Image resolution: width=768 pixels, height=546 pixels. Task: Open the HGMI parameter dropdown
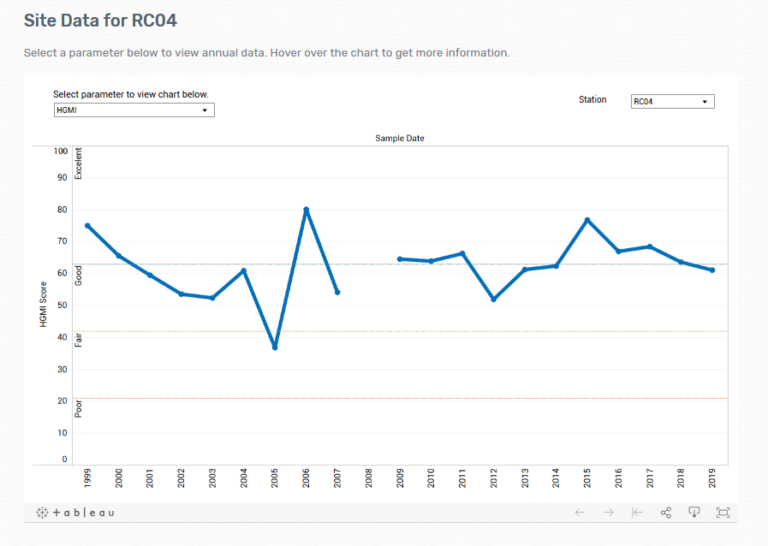tap(134, 110)
